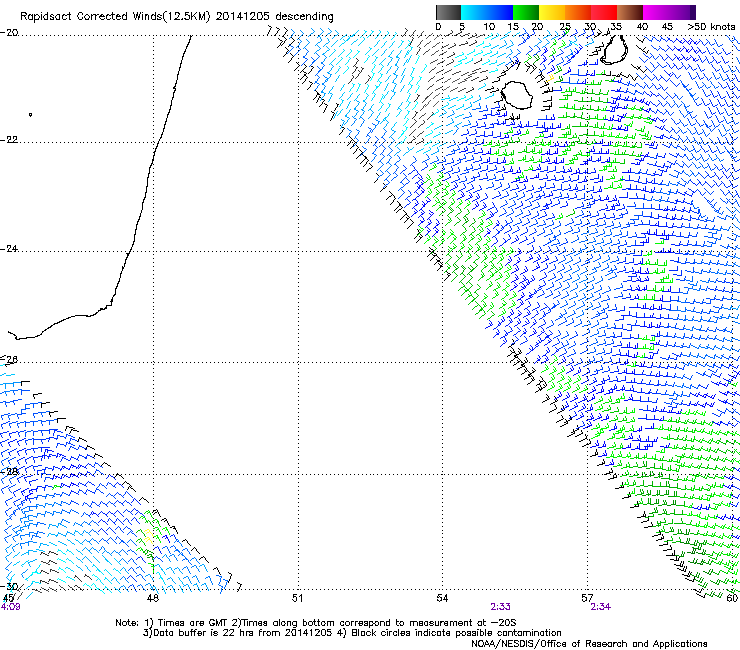The image size is (740, 650).
Task: Click the '54' longitude label
Action: tap(442, 598)
